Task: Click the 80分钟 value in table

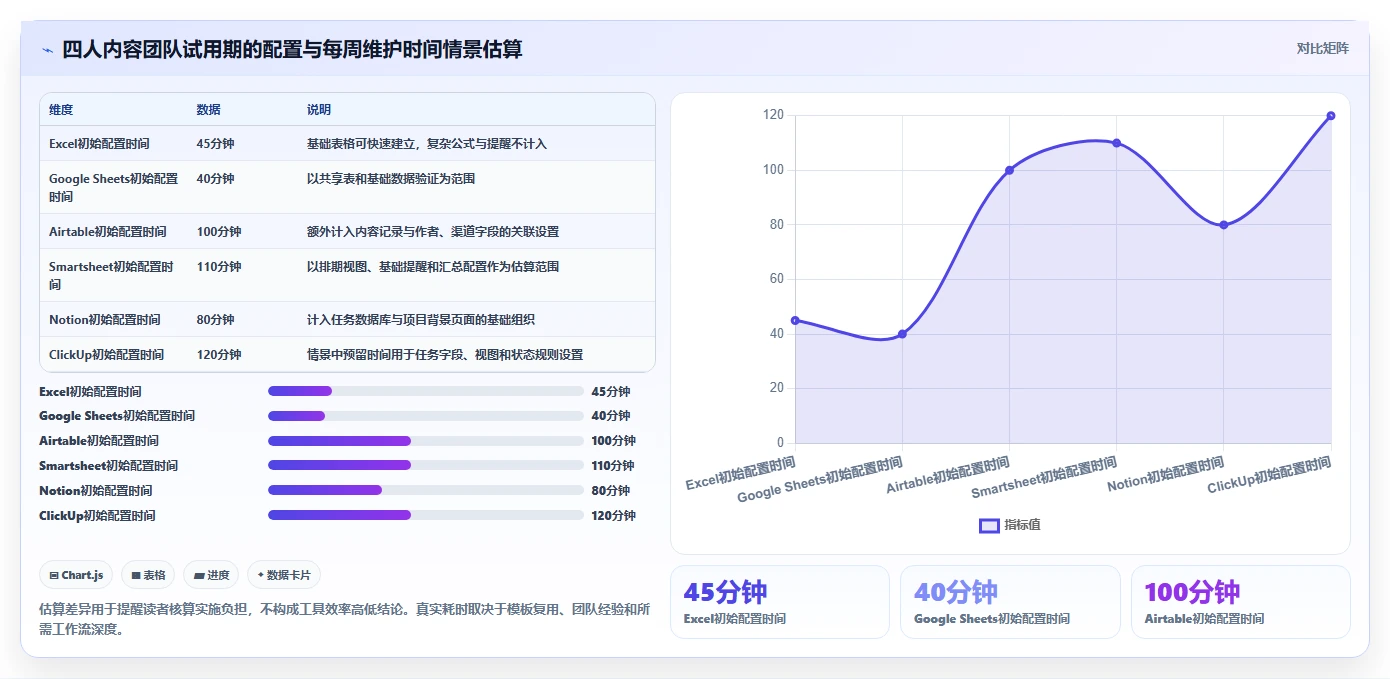Action: tap(216, 320)
